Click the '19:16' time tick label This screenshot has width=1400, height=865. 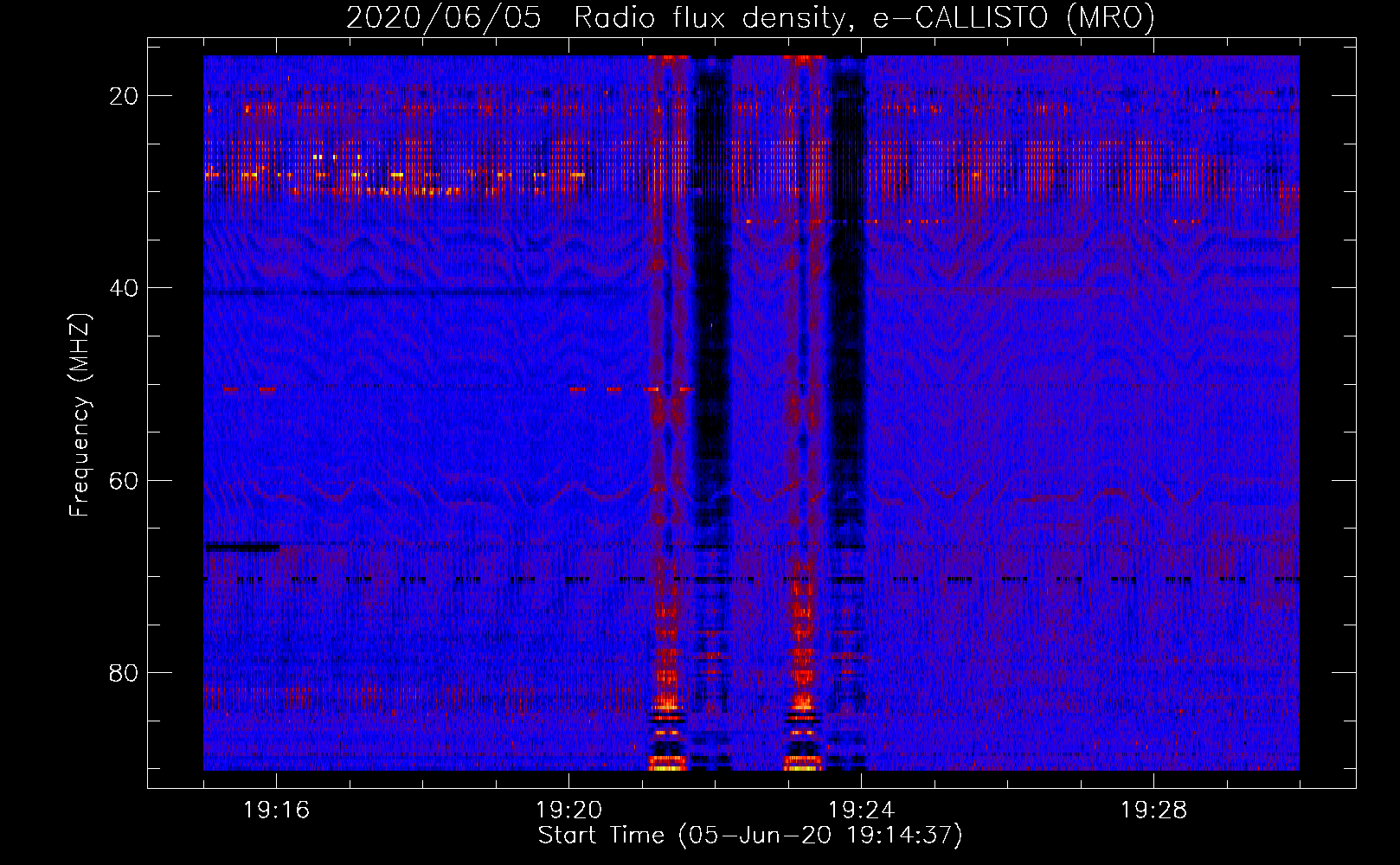(x=277, y=811)
